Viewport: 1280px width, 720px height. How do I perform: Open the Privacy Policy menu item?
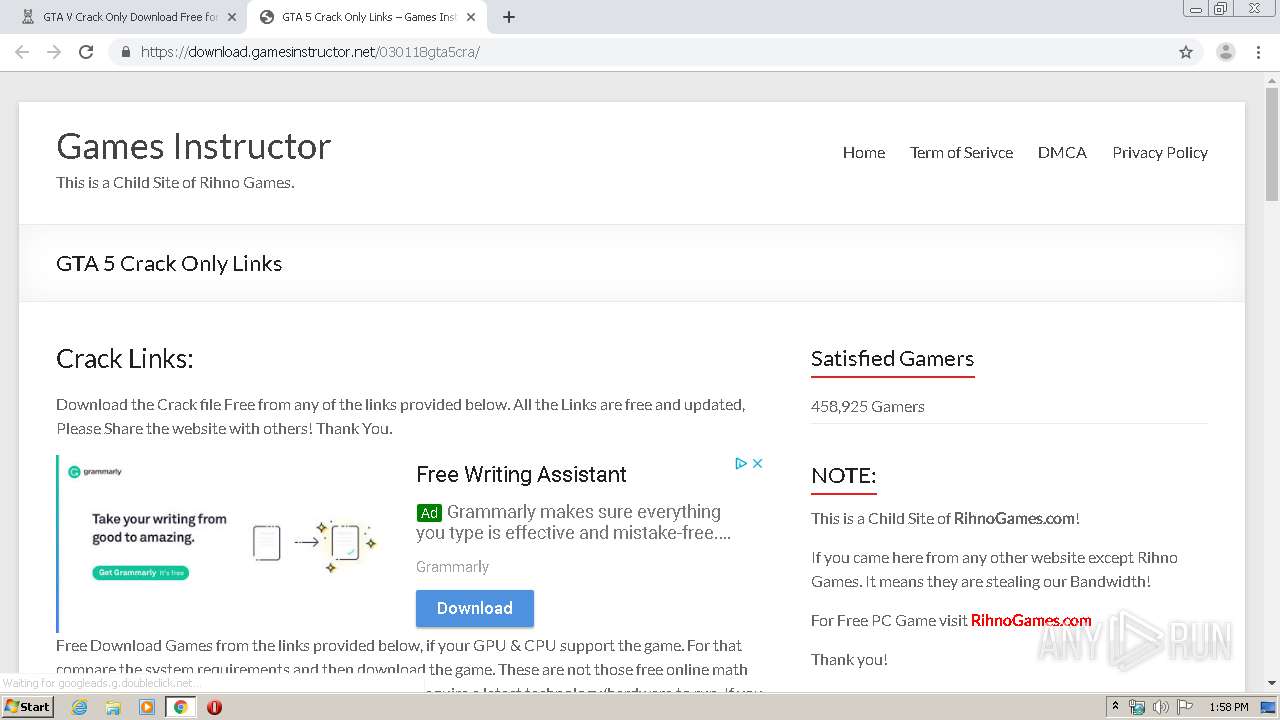click(1160, 152)
